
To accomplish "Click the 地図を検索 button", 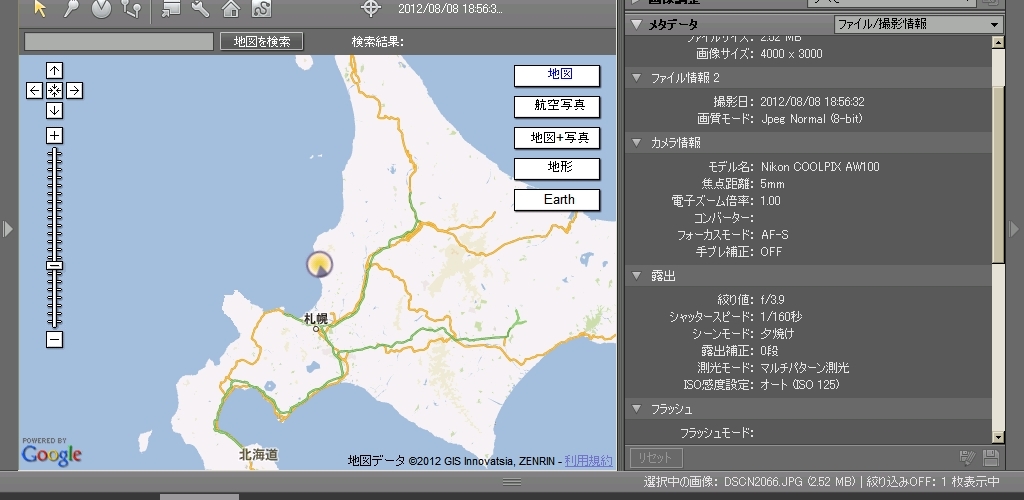I will (261, 41).
